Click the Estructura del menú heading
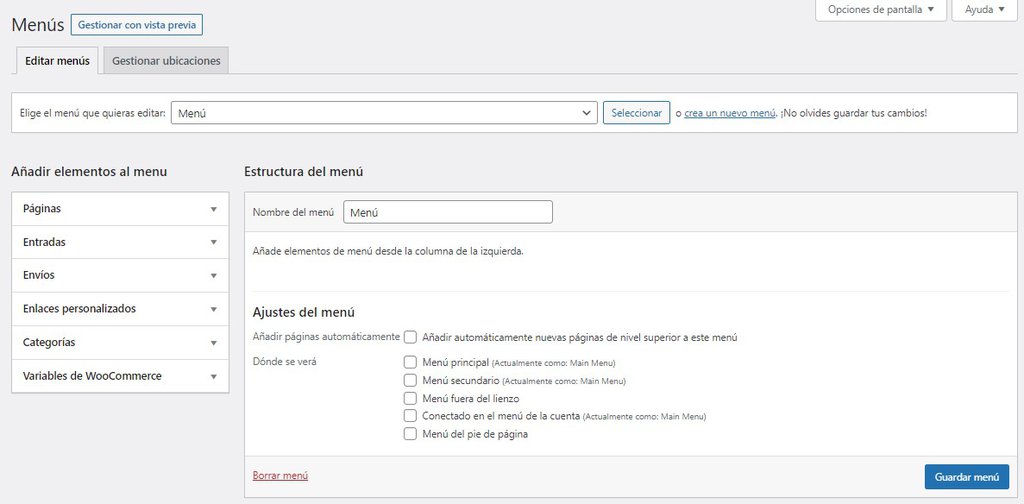Image resolution: width=1024 pixels, height=504 pixels. (x=304, y=172)
